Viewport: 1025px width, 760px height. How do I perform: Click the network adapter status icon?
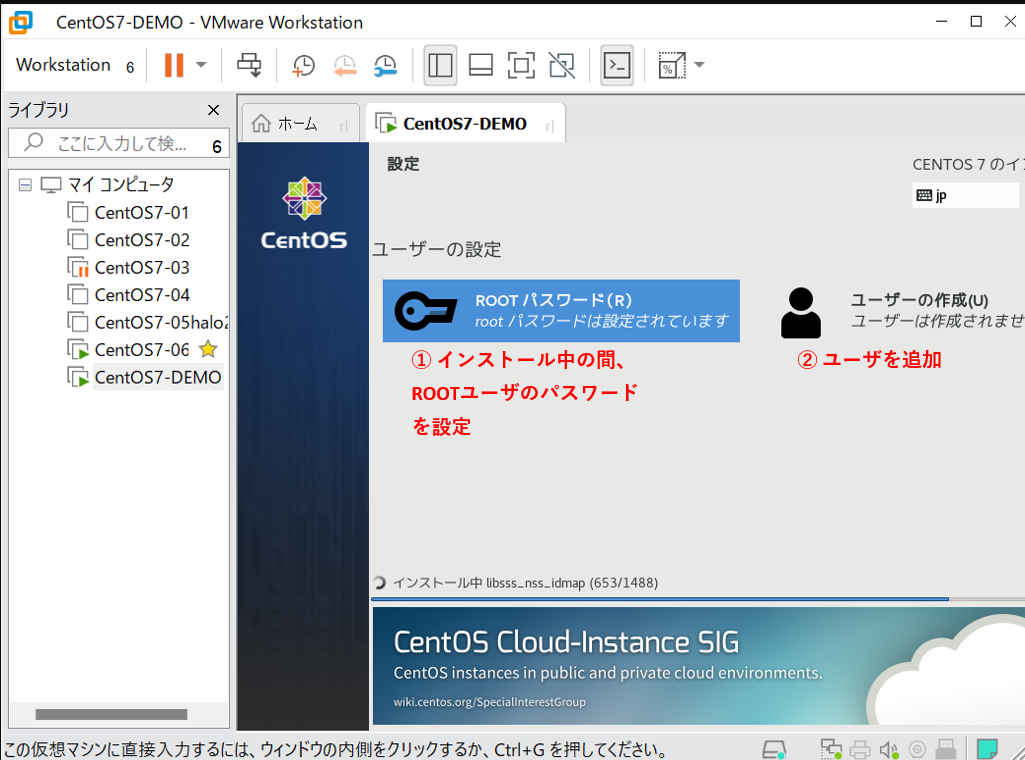[x=831, y=749]
